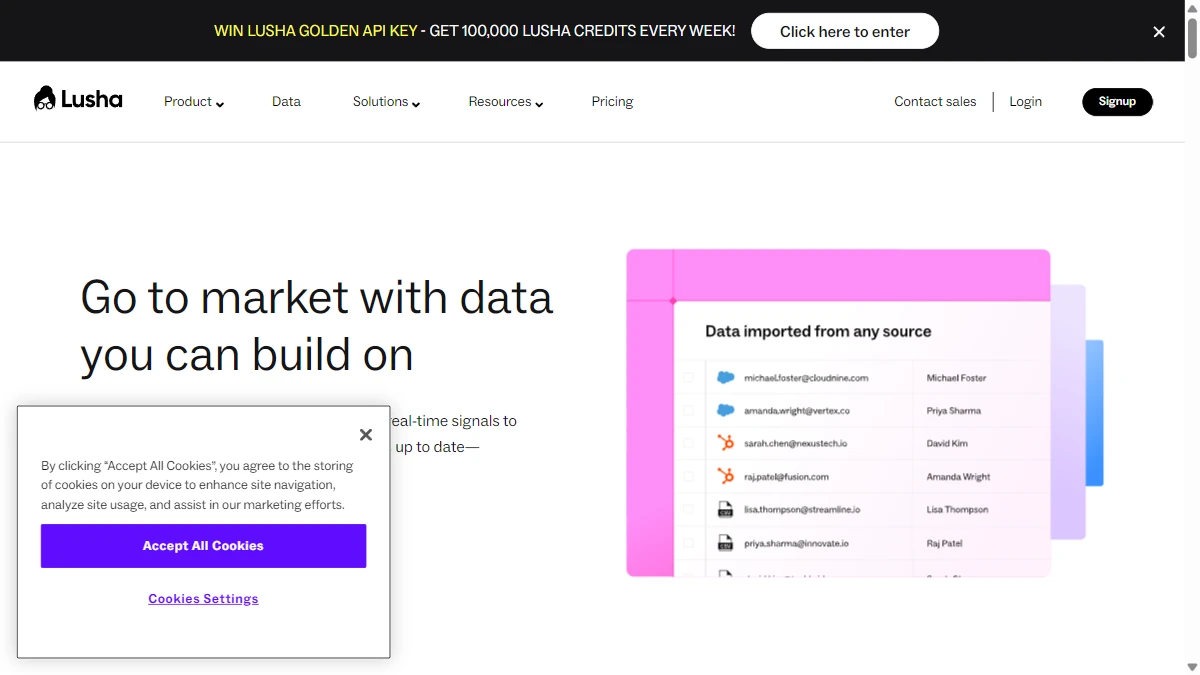This screenshot has width=1200, height=675.
Task: Click Salesforce icon beside amanda.wright@vertex.co
Action: pyautogui.click(x=726, y=411)
